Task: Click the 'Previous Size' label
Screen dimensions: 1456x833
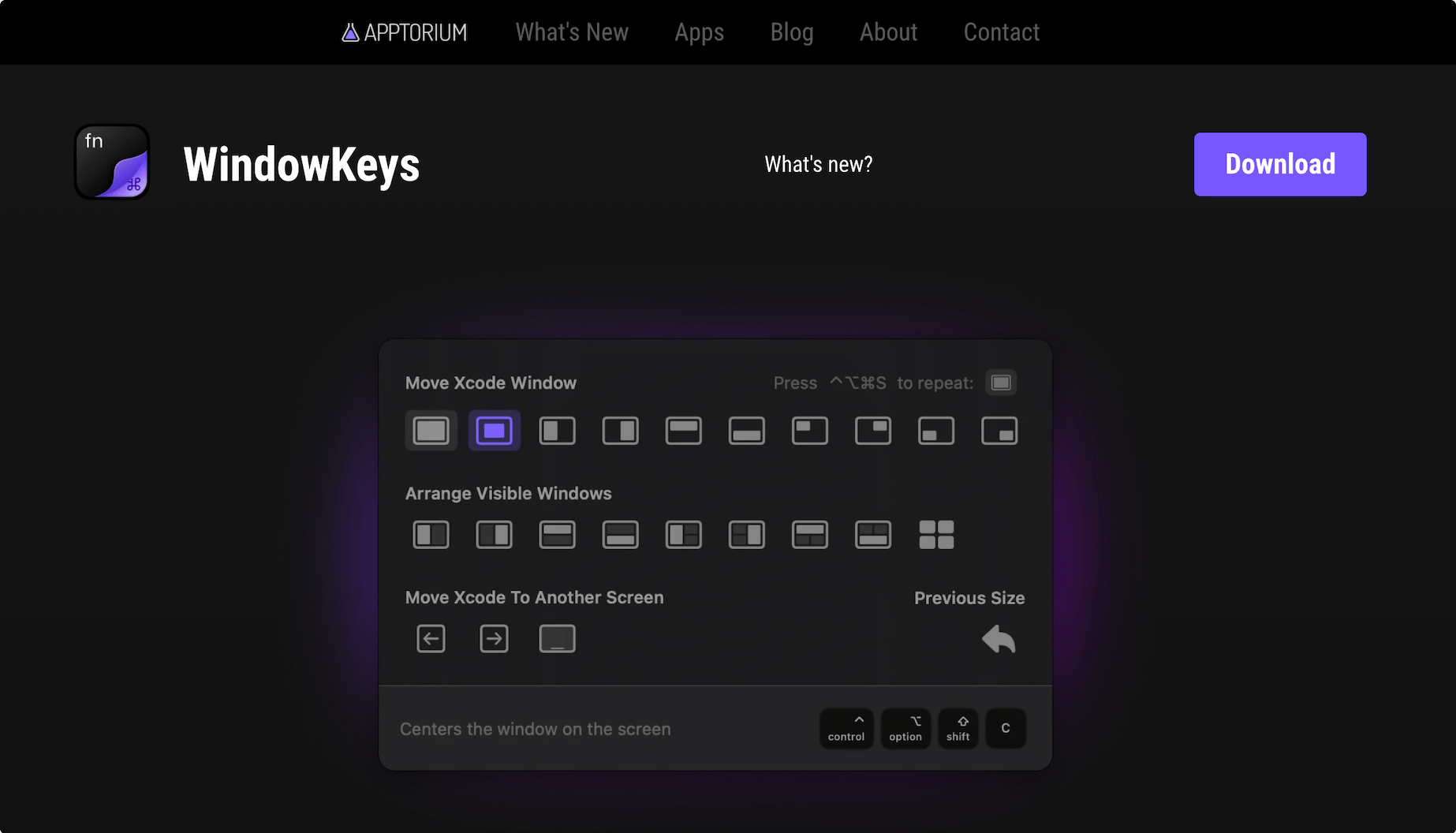Action: pyautogui.click(x=969, y=598)
